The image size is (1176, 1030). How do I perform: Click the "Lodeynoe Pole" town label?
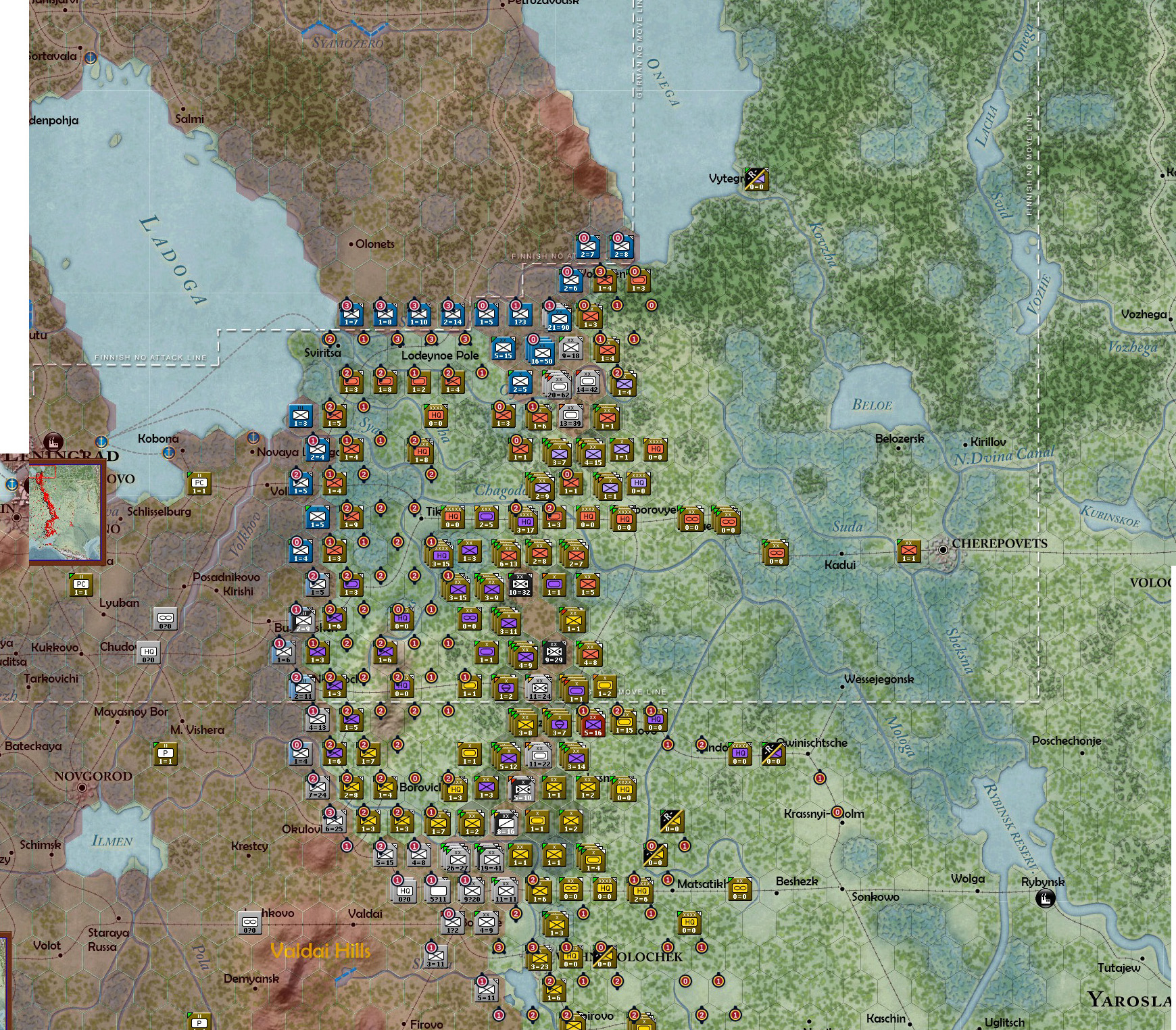[440, 355]
